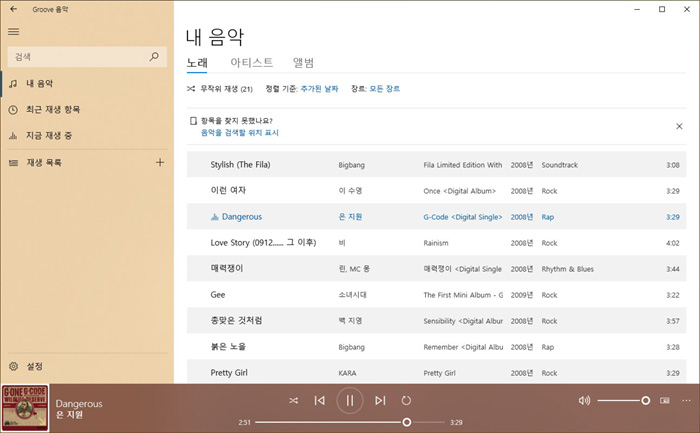Screen dimensions: 700x433
Task: Switch to the 아티스트 tab
Action: 251,62
